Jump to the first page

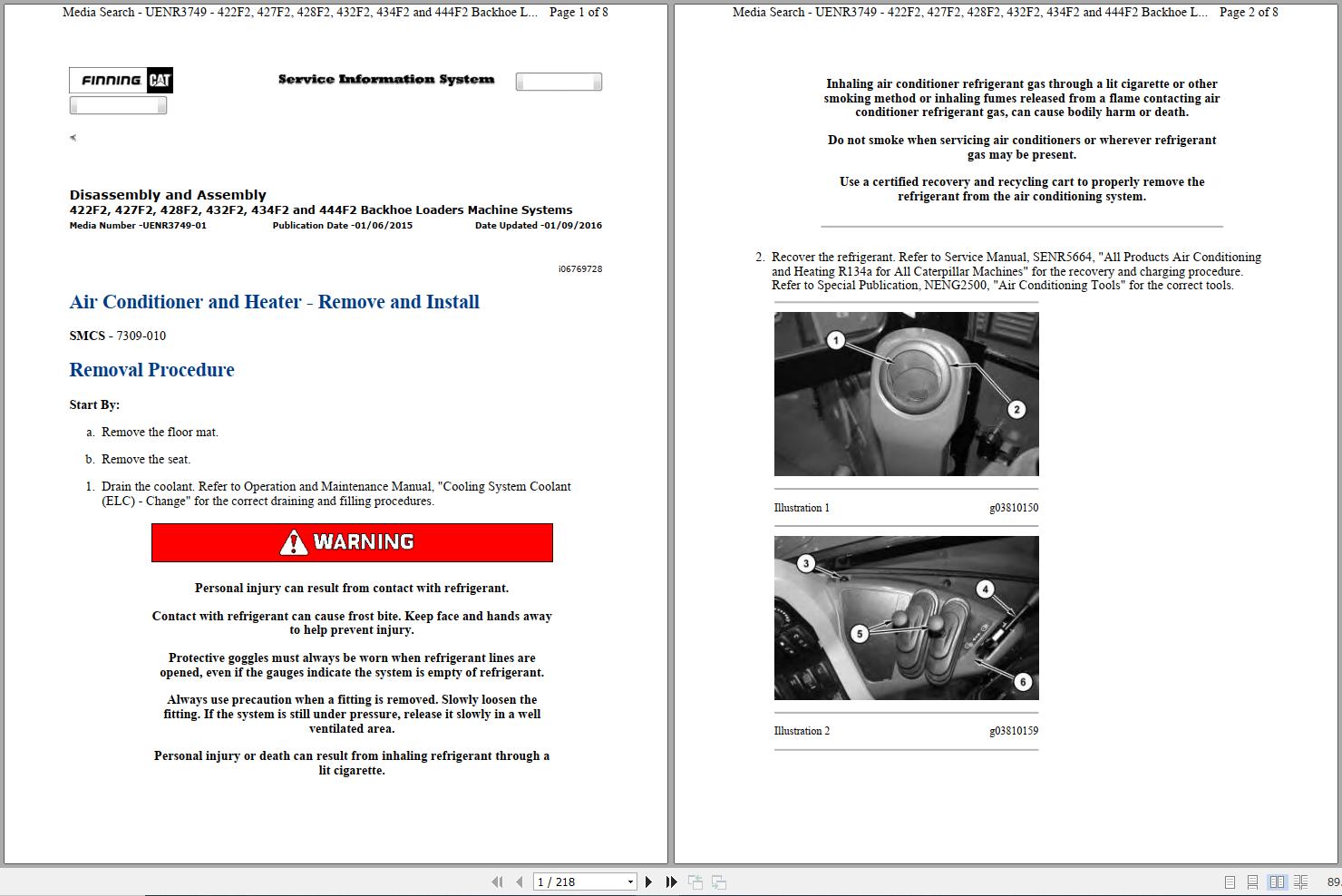click(497, 881)
